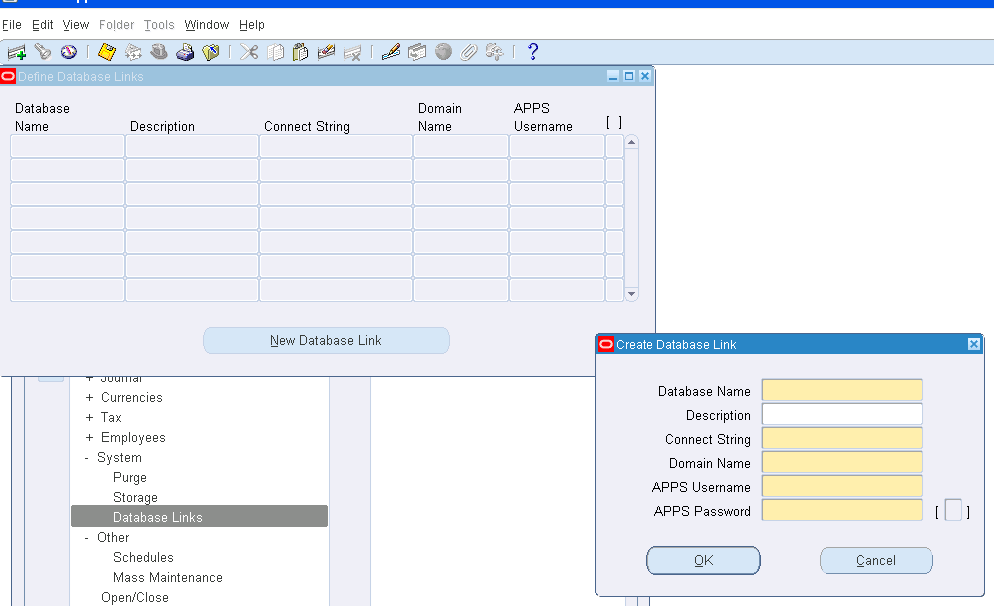Open the flexfield box beside APPS Password
Screen dimensions: 994x606
(953, 510)
